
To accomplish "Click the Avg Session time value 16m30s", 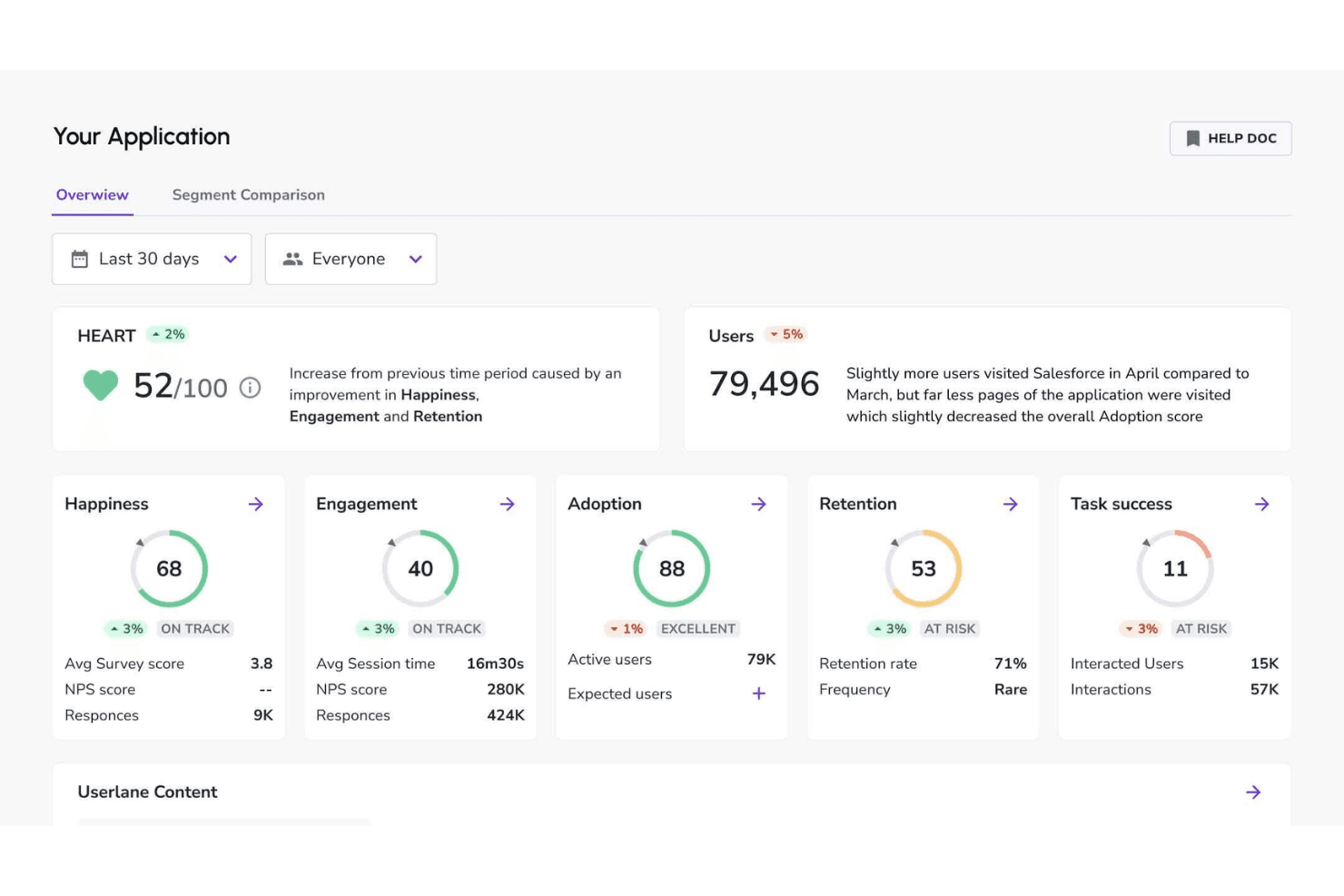I will click(496, 664).
